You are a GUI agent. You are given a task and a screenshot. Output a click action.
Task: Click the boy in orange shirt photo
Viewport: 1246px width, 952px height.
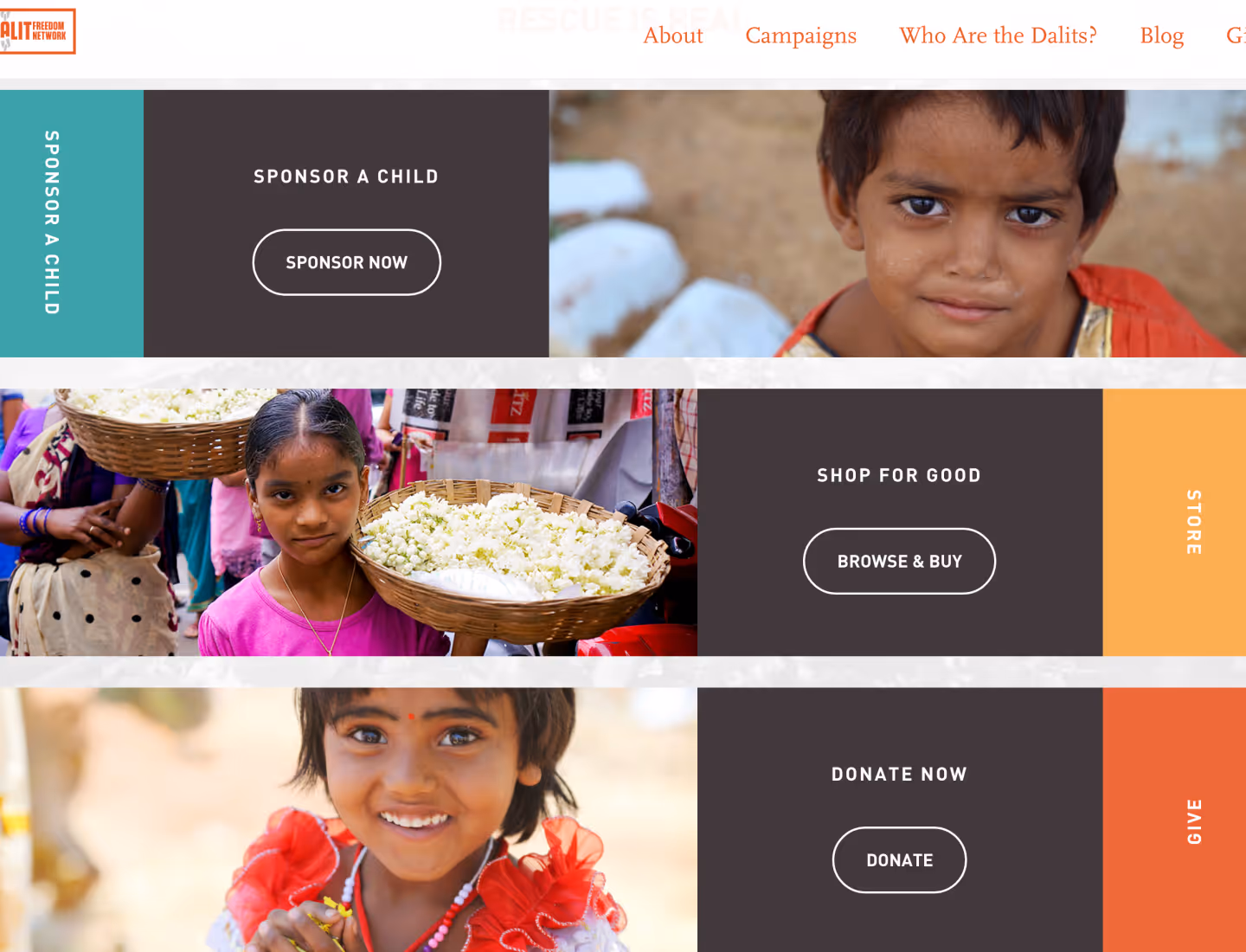pyautogui.click(x=897, y=223)
